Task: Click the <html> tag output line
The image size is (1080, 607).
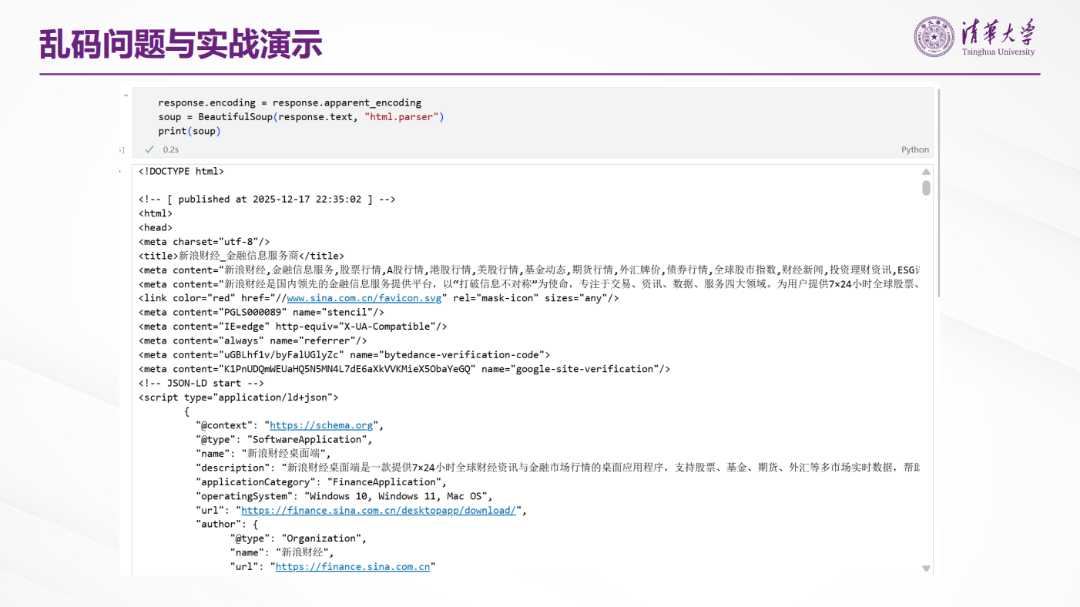Action: coord(156,214)
